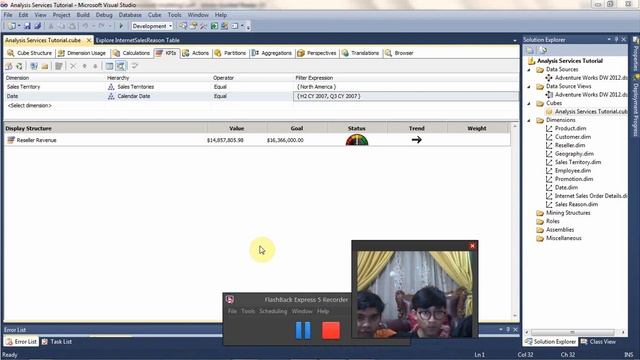The width and height of the screenshot is (640, 360).
Task: Open the Explore InternetSalesReason Table tab
Action: point(138,40)
